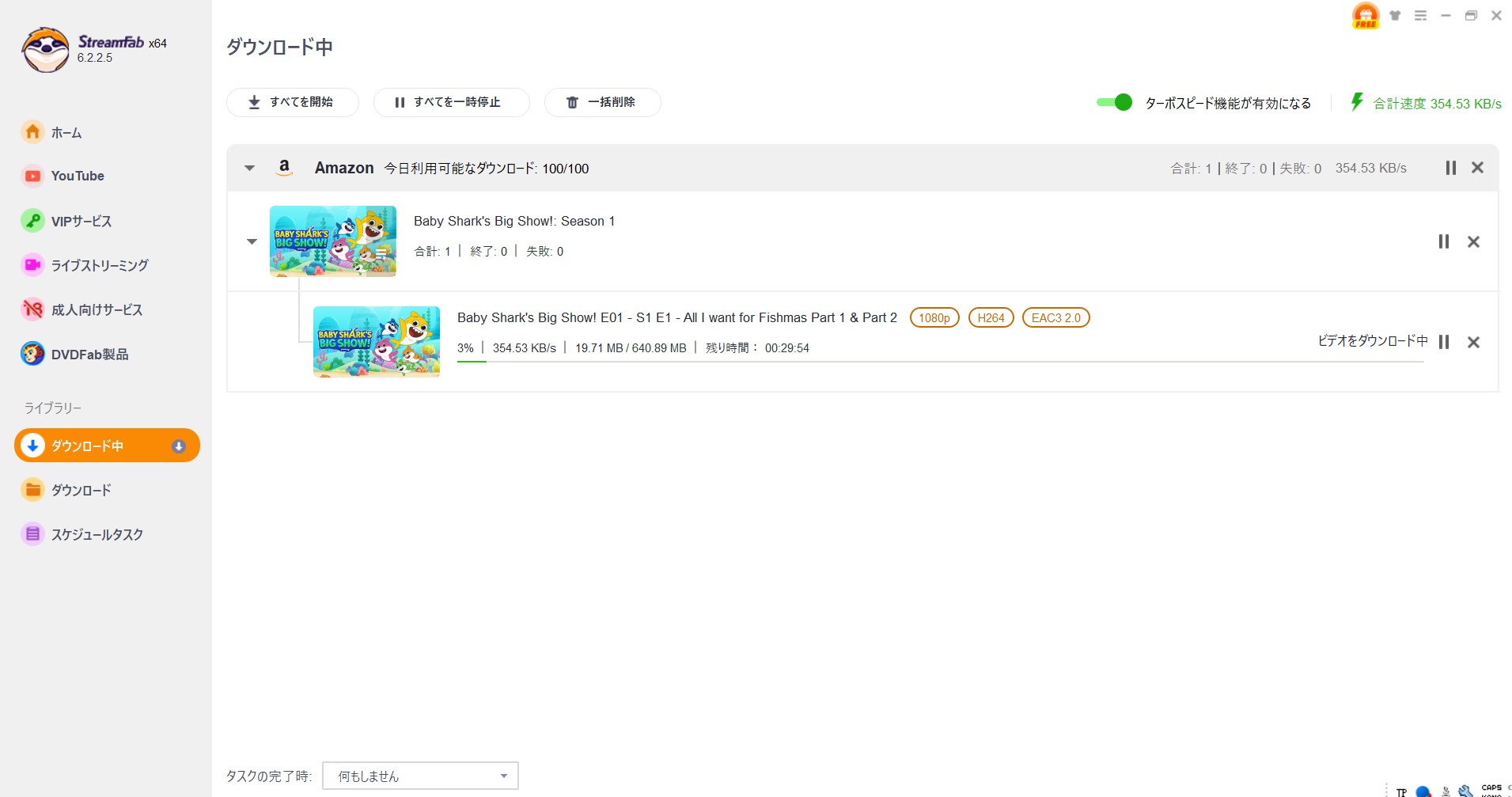
Task: Click the ビデオをダウンロード中 status text
Action: pos(1372,341)
